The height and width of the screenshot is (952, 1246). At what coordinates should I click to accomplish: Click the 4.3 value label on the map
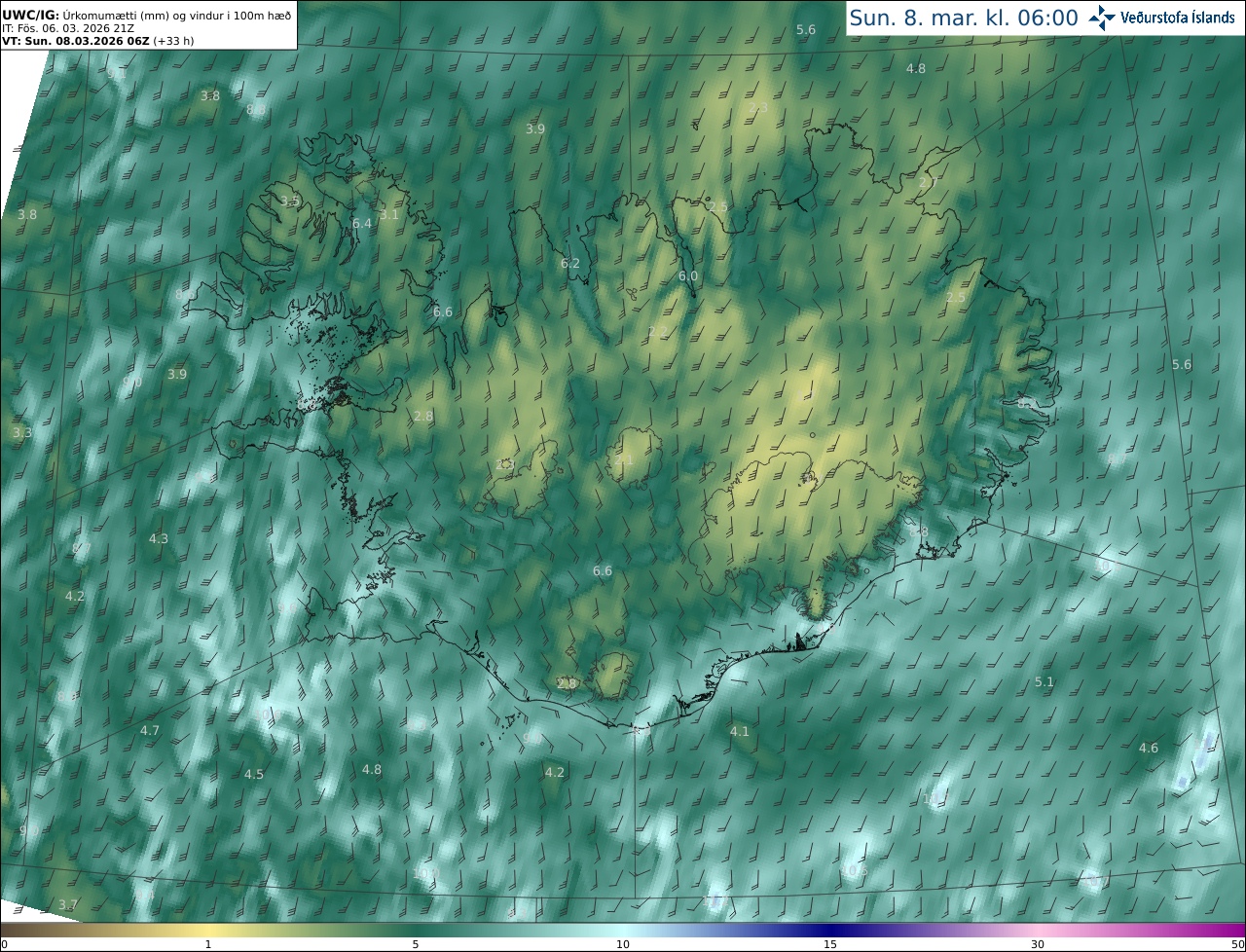point(159,538)
